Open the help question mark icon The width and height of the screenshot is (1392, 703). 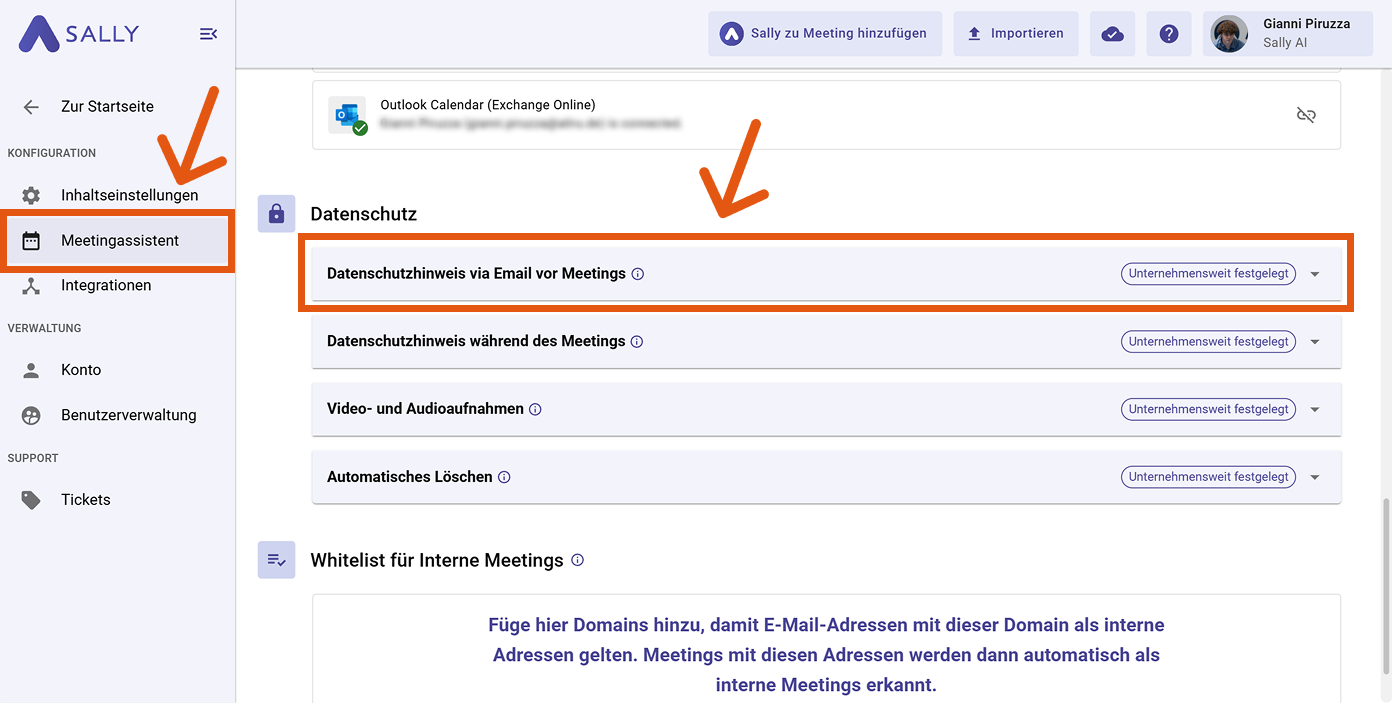[1168, 34]
